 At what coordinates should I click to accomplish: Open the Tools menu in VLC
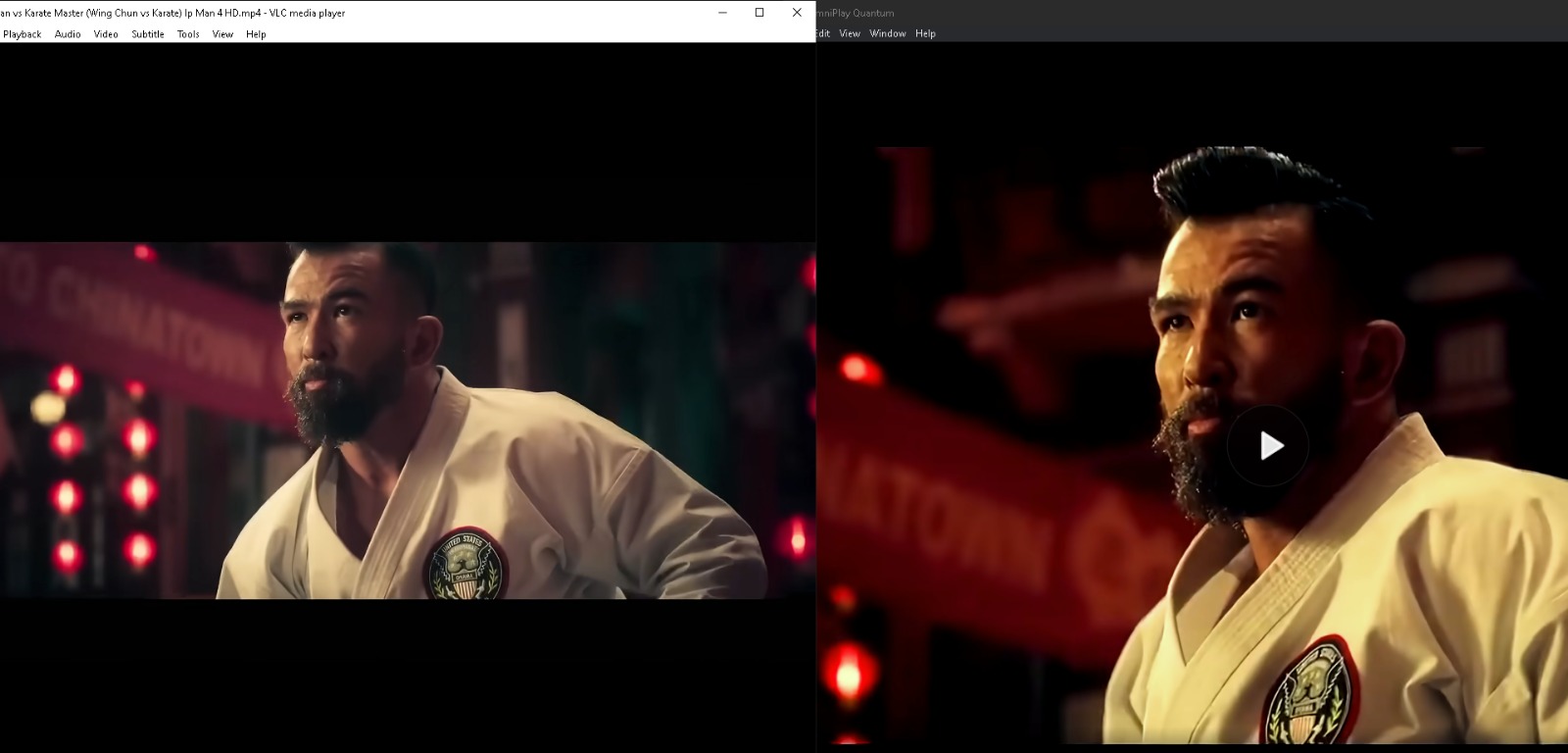pyautogui.click(x=188, y=34)
